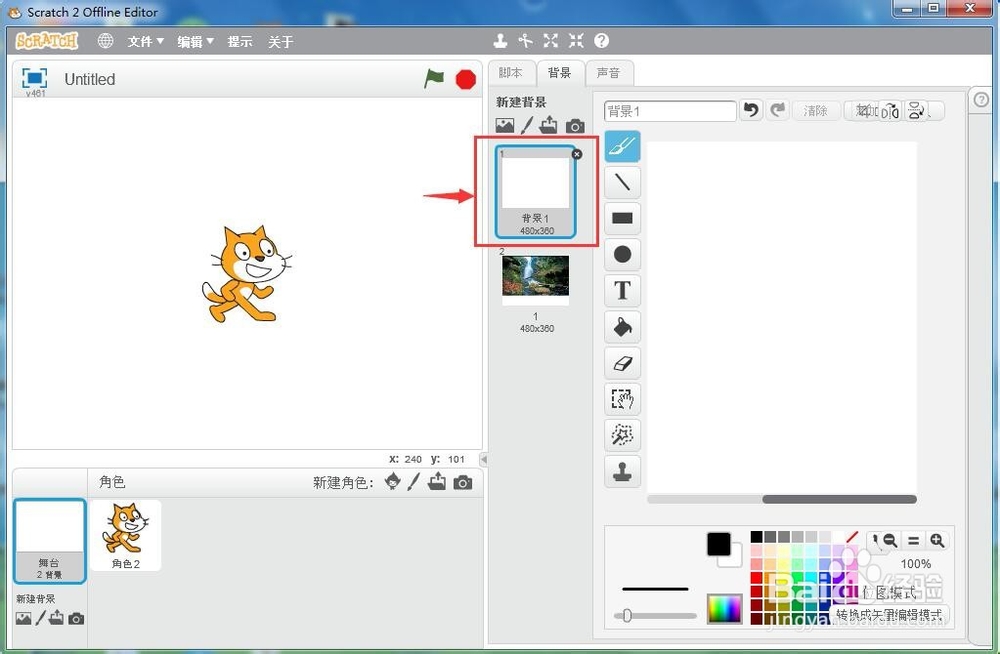1000x654 pixels.
Task: Upload backdrop from file in backdrops tab
Action: pyautogui.click(x=548, y=125)
